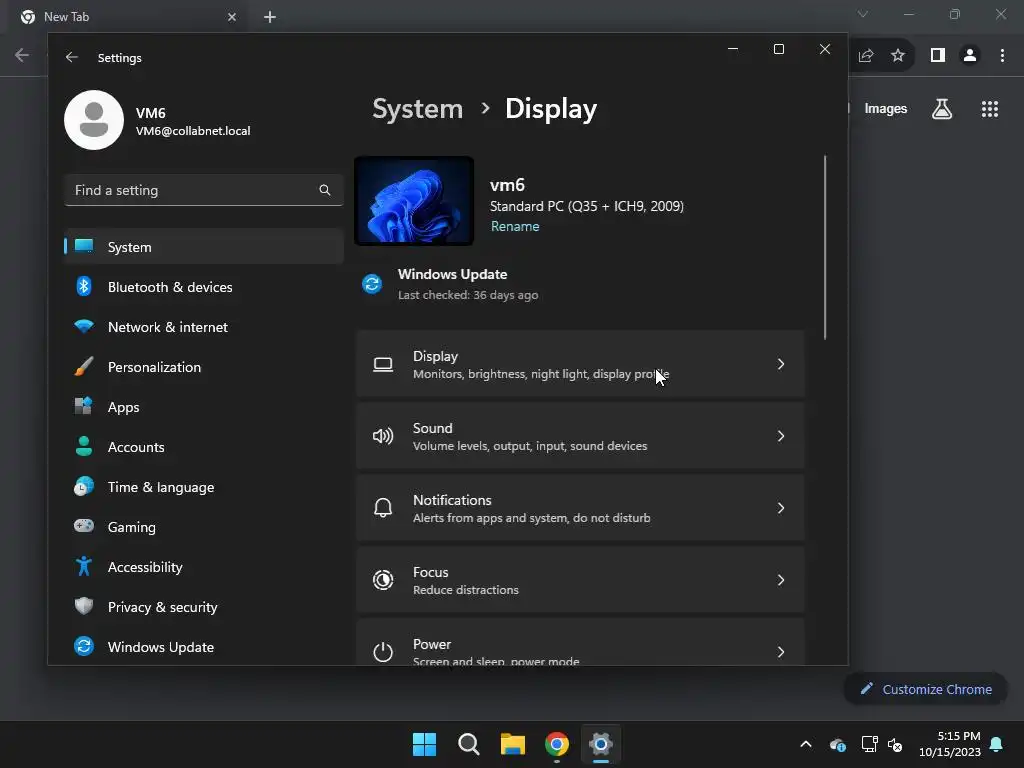Open the Windows Start menu
The image size is (1024, 768).
[424, 744]
